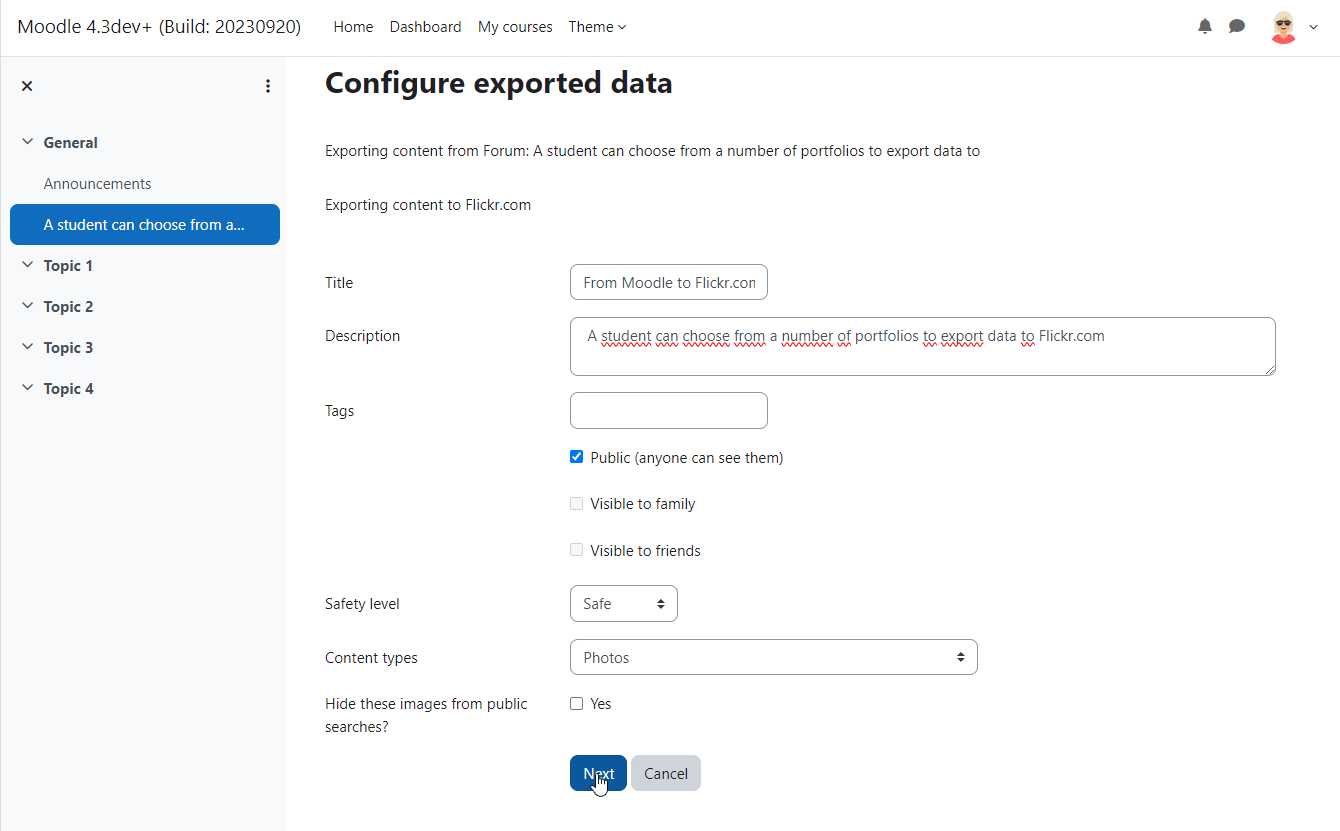This screenshot has height=831, width=1340.
Task: Expand the user menu arrow
Action: pyautogui.click(x=1314, y=27)
